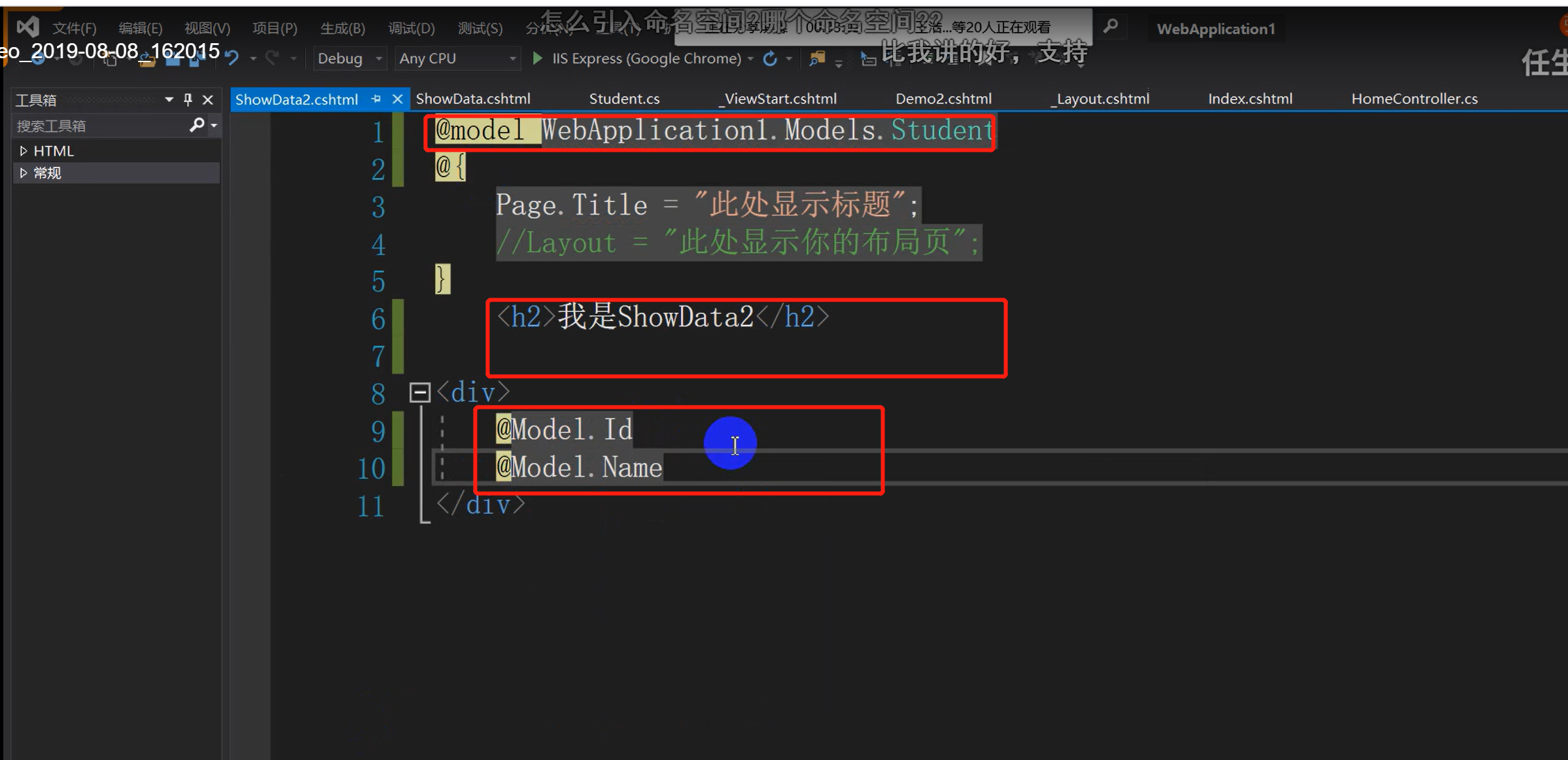The width and height of the screenshot is (1568, 760).
Task: Close the ShowData2.cshtml tab
Action: (397, 99)
